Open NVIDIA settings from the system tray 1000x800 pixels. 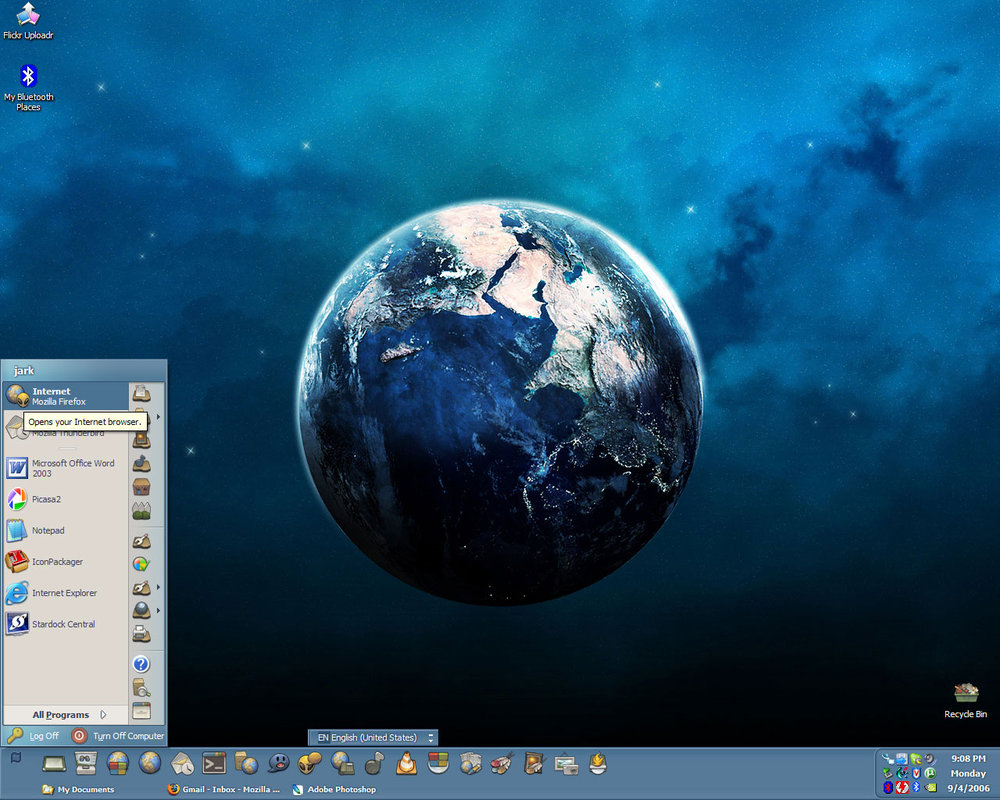[x=930, y=787]
